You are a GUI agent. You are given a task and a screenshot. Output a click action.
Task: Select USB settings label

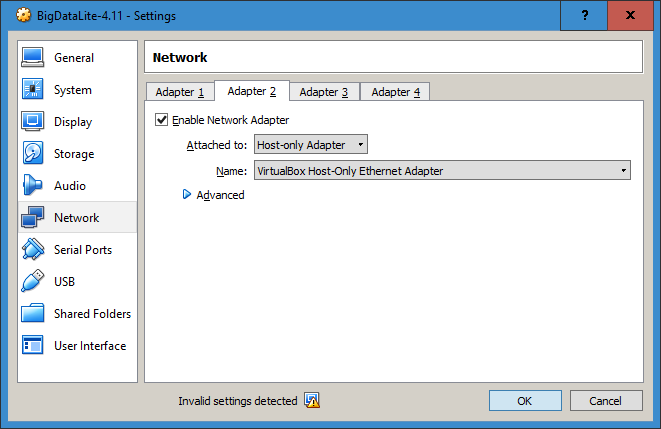pyautogui.click(x=64, y=282)
